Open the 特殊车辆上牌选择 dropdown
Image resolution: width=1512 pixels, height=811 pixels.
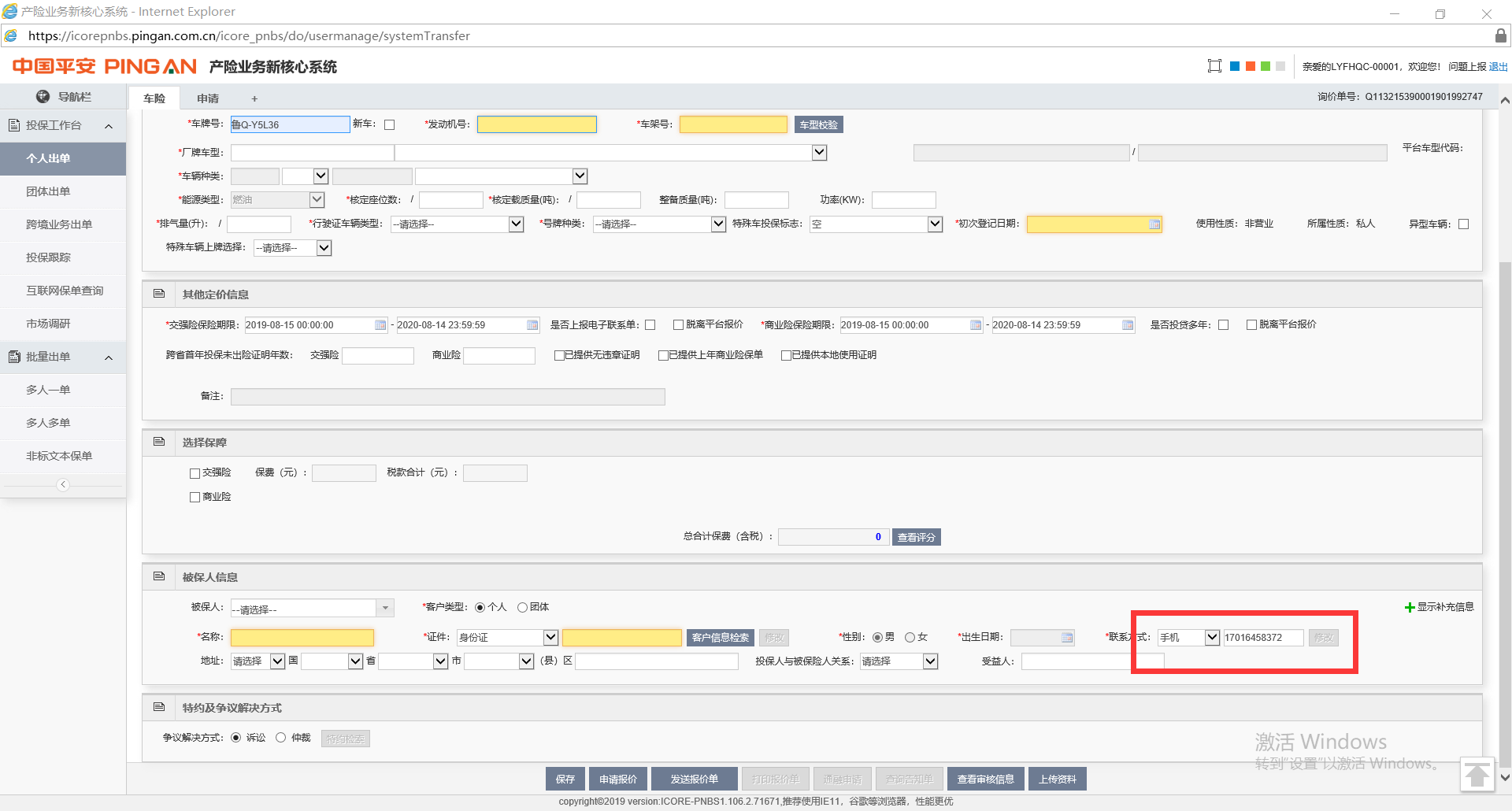[x=324, y=248]
